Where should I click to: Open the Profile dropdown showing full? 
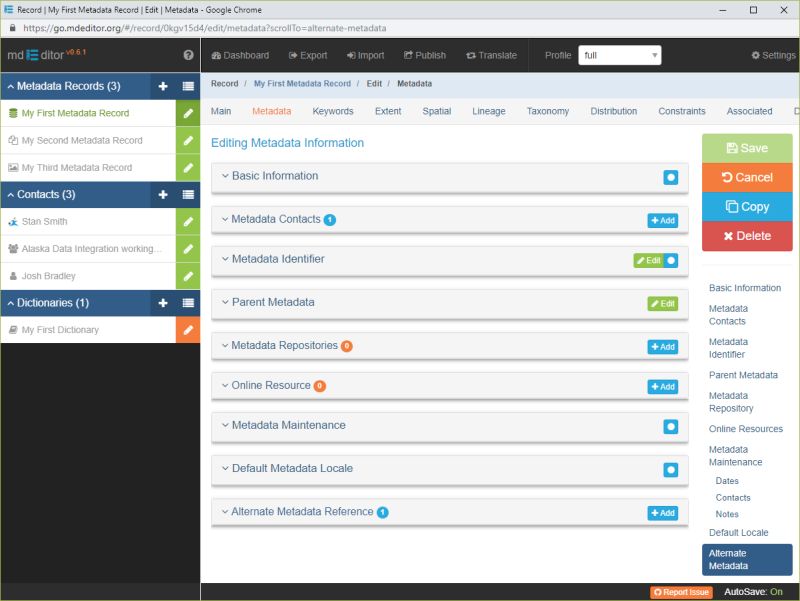click(x=619, y=55)
